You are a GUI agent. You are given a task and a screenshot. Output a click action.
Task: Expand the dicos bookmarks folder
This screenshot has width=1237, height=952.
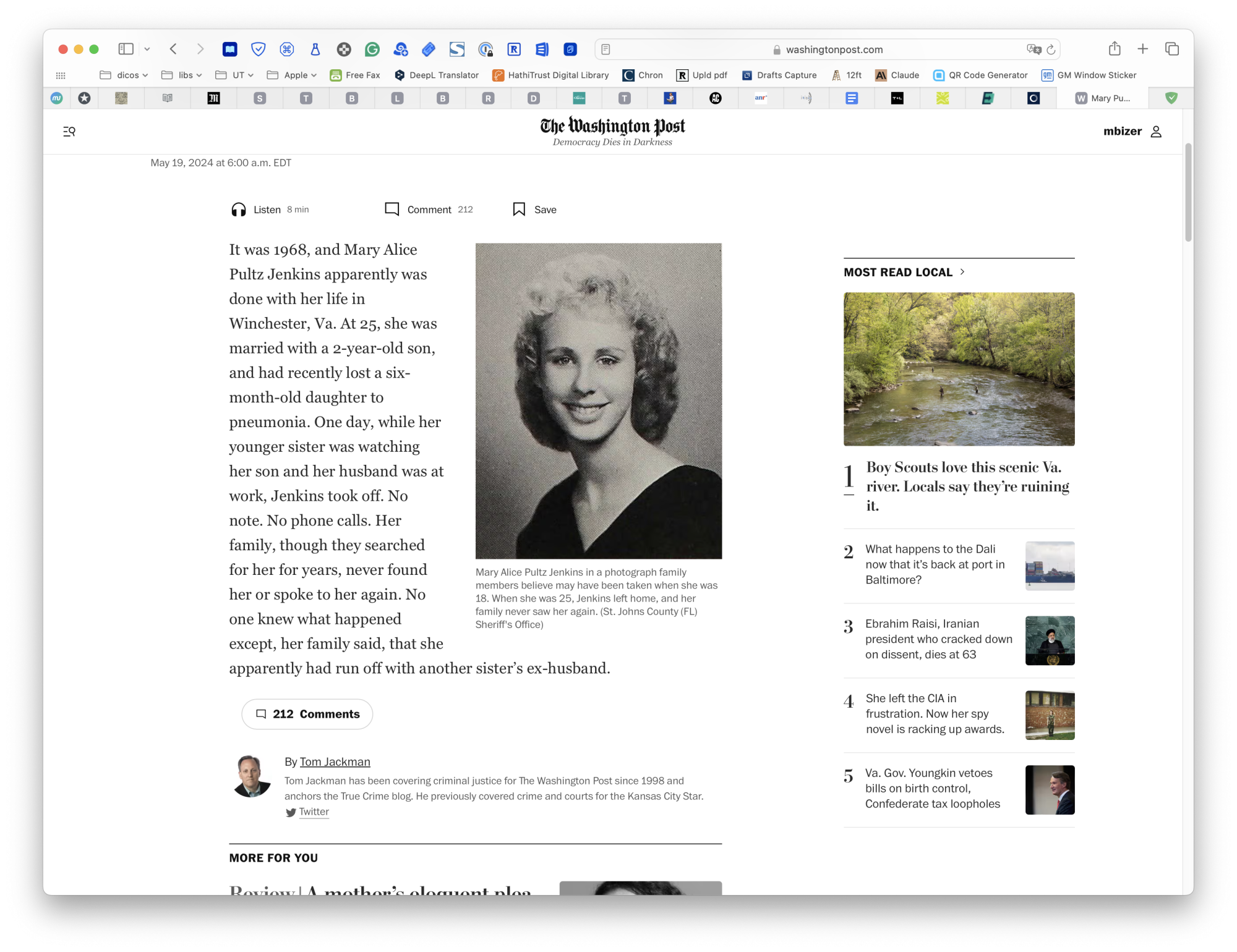124,75
